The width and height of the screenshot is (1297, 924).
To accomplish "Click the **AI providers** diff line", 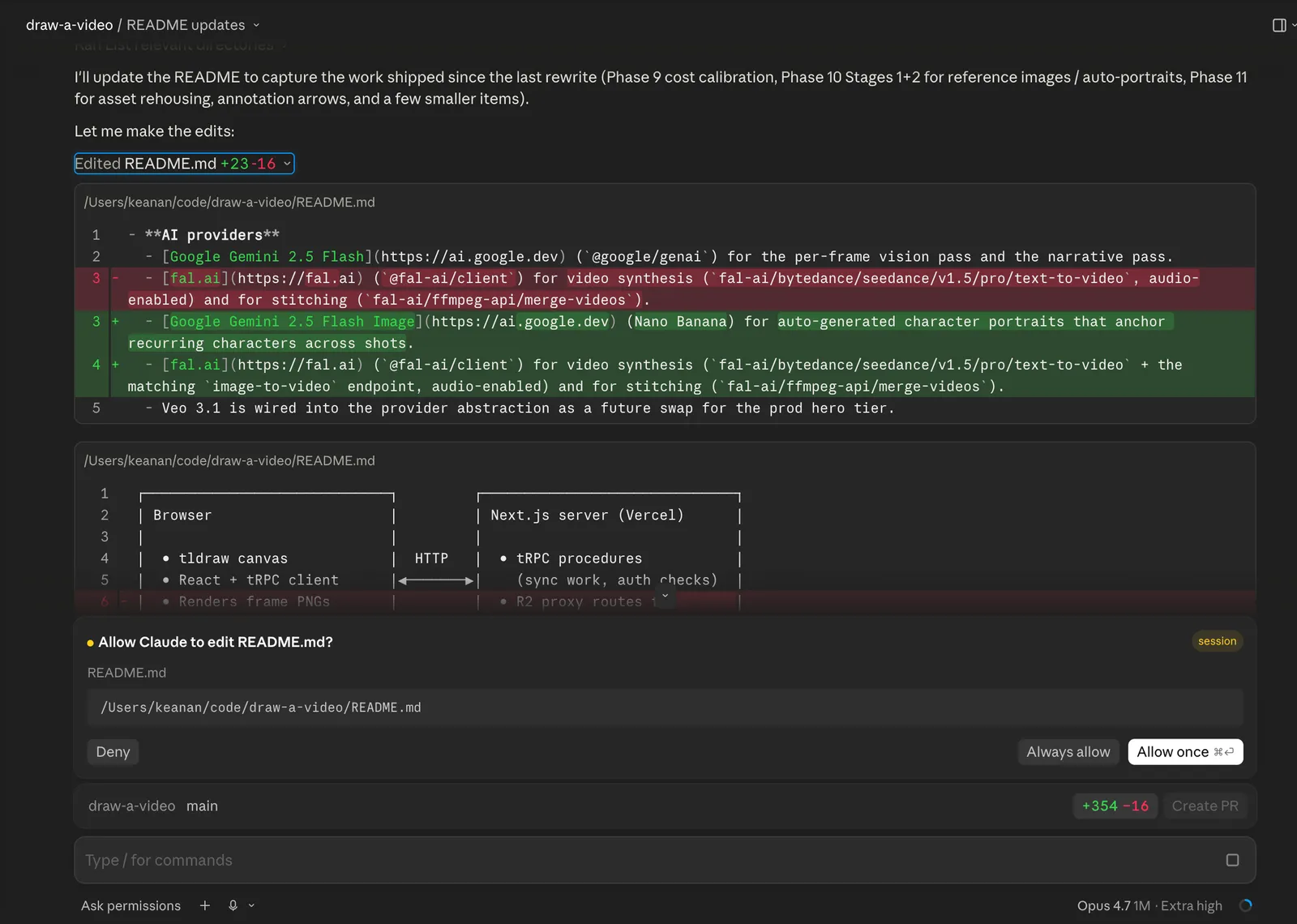I will coord(212,235).
